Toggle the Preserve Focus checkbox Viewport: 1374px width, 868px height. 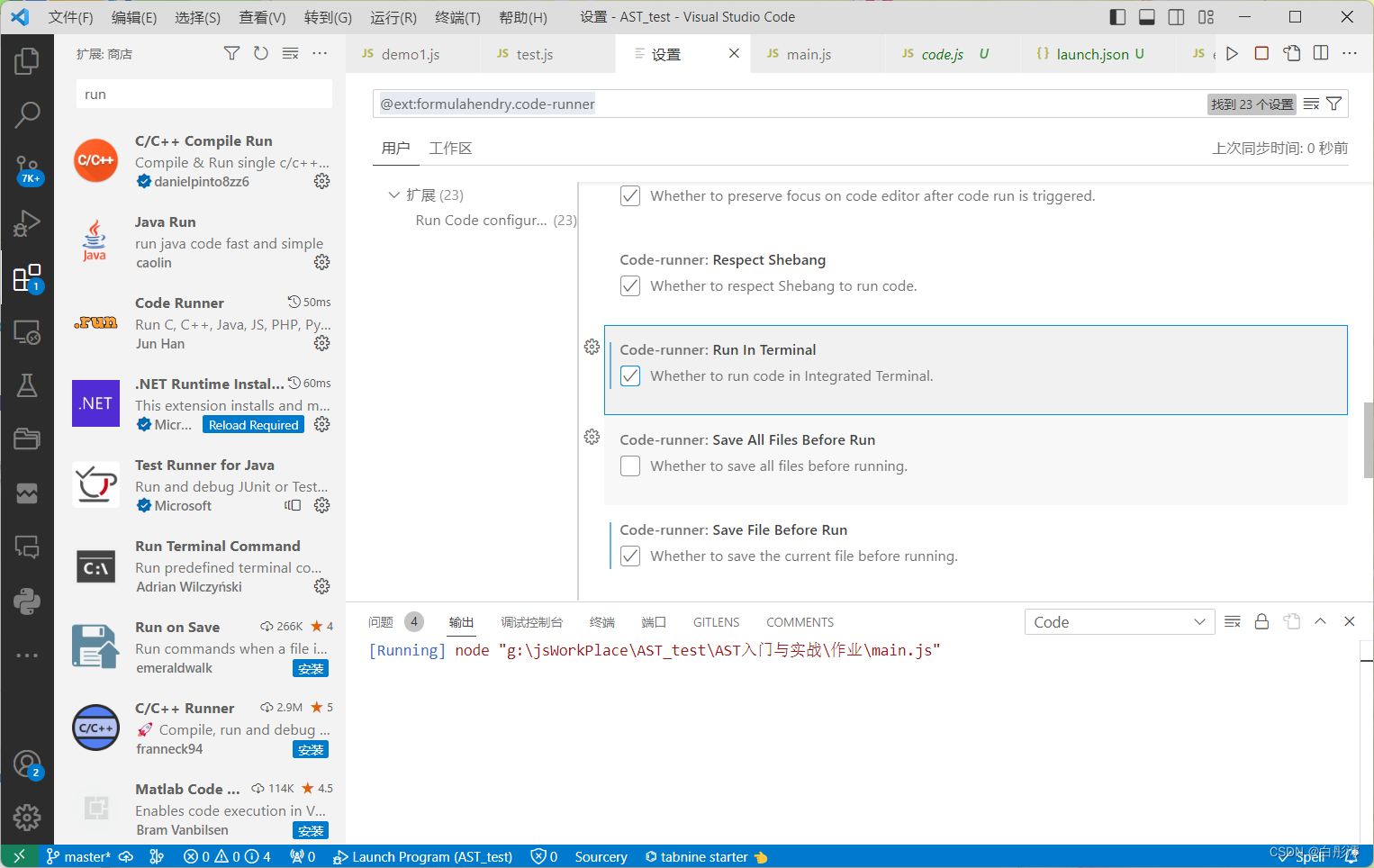(630, 196)
